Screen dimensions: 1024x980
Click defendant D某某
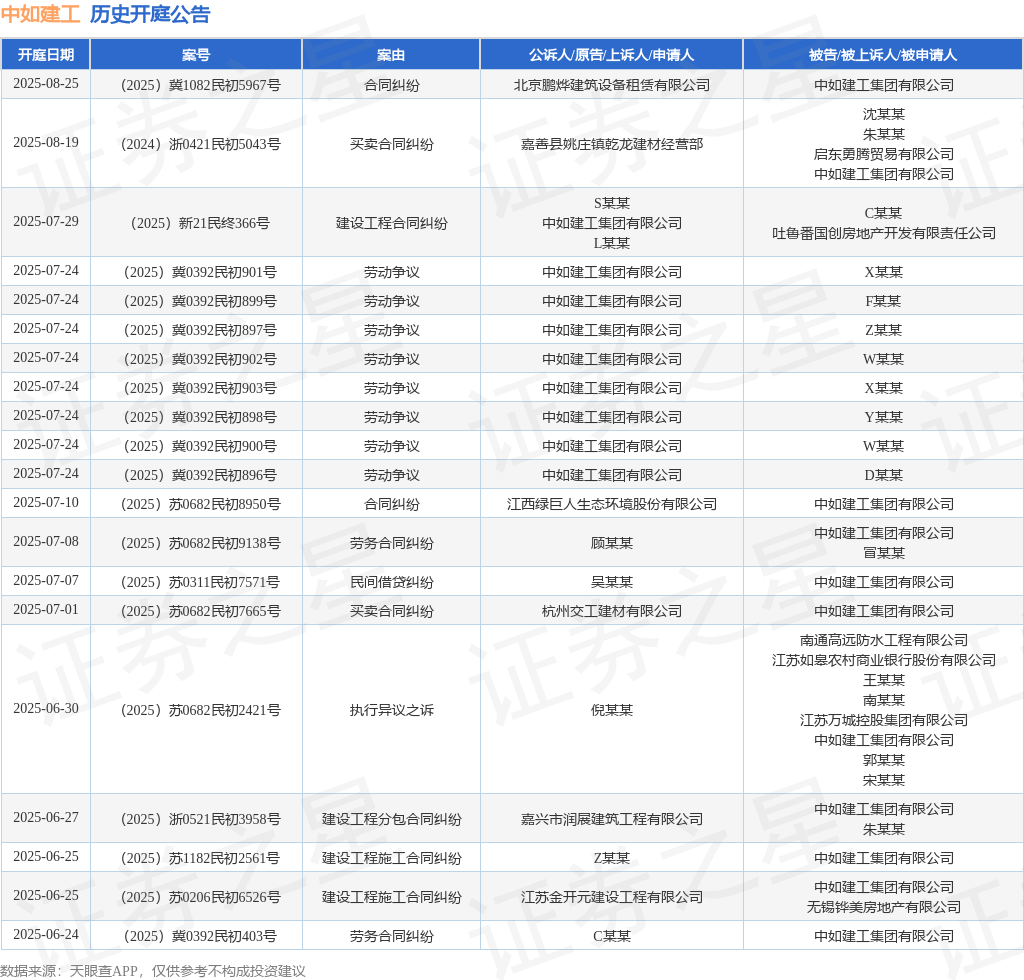tap(883, 475)
